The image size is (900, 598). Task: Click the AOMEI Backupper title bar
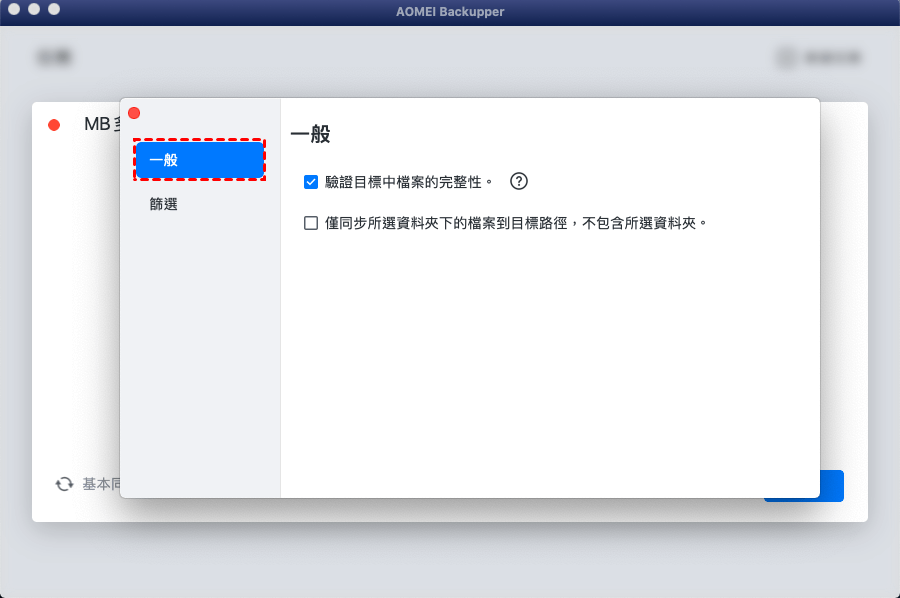coord(450,11)
